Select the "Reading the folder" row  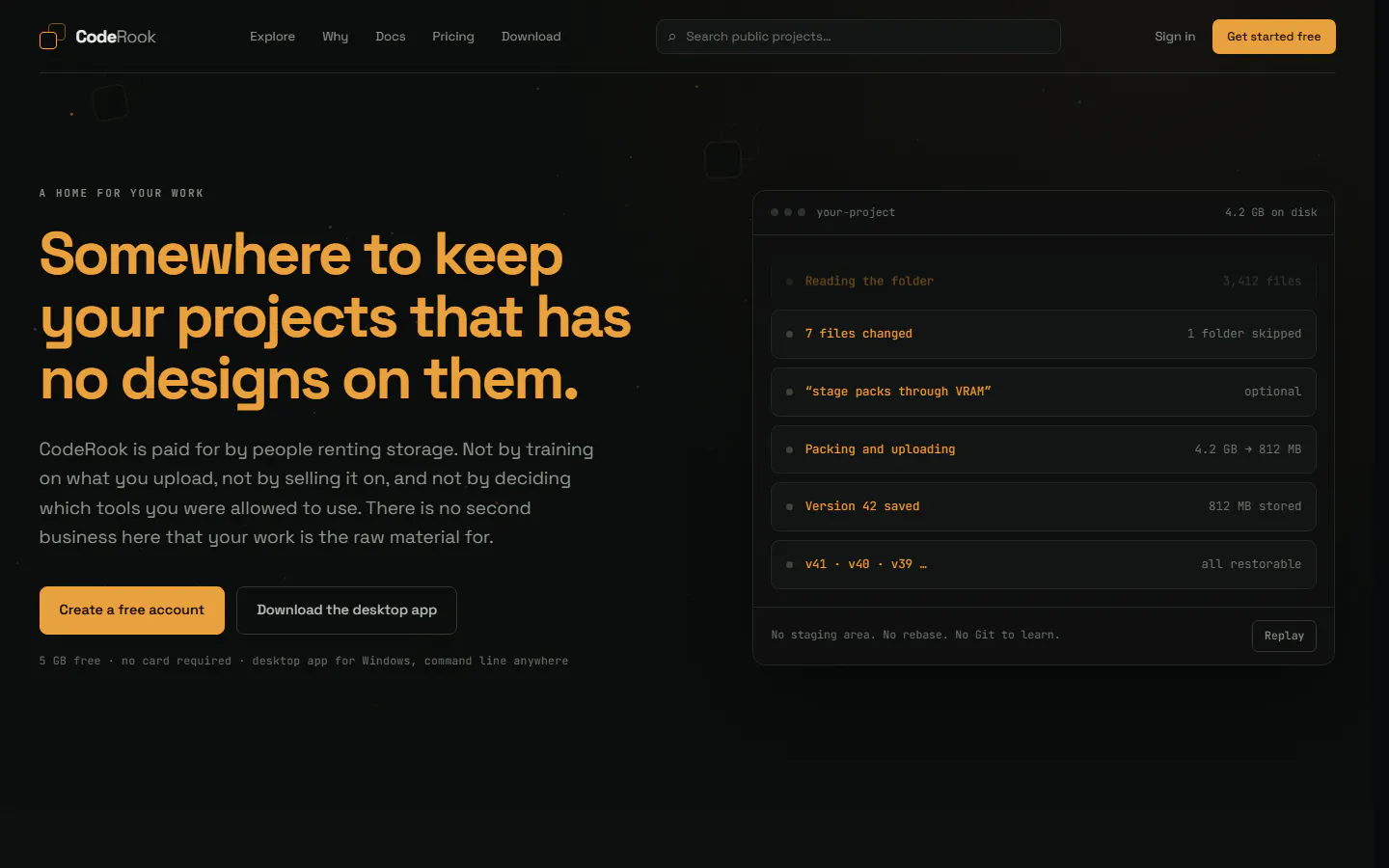1044,281
